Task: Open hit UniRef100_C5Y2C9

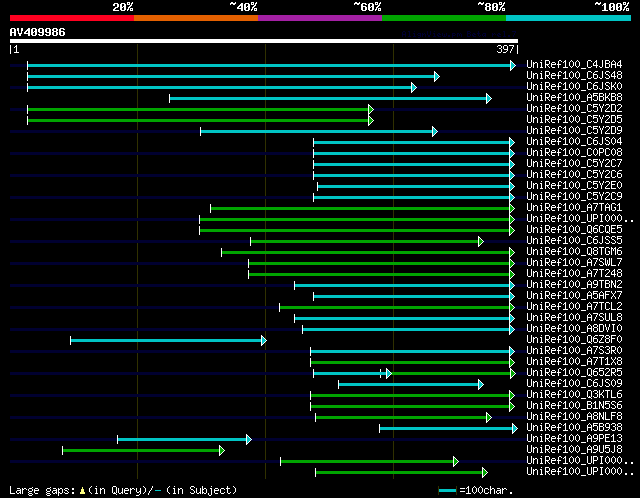Action: (x=574, y=197)
